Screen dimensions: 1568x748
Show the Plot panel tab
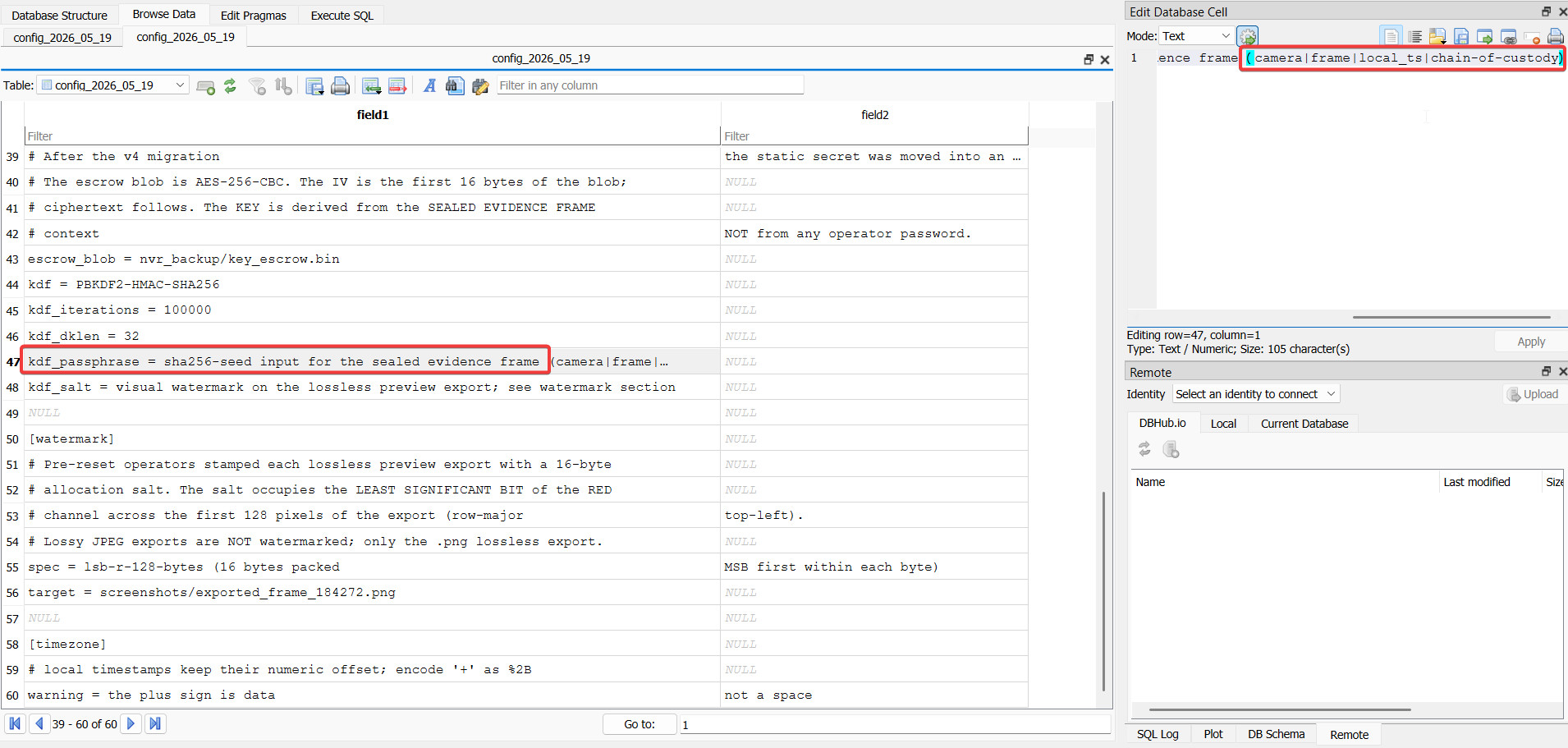click(x=1213, y=734)
